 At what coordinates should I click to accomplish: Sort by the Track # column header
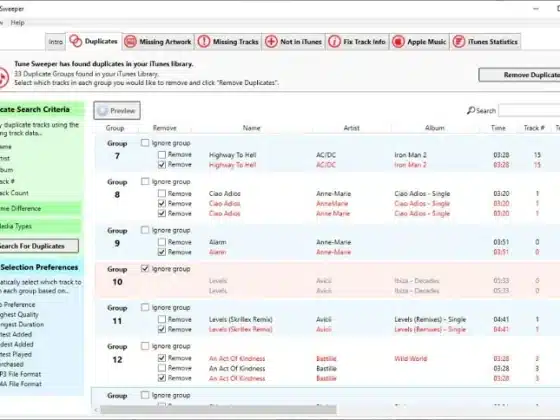[x=534, y=128]
